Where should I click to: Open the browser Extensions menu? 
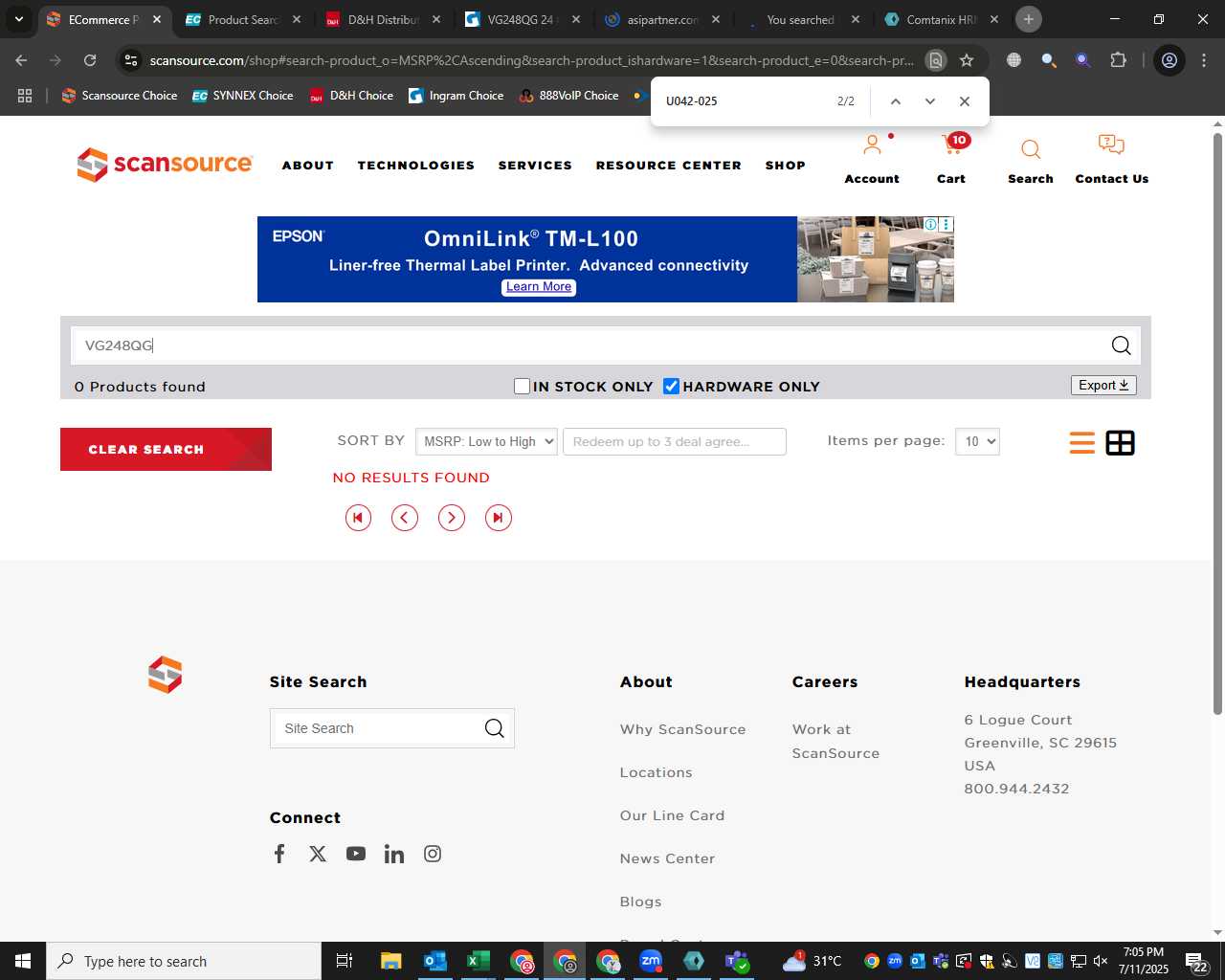click(x=1118, y=60)
